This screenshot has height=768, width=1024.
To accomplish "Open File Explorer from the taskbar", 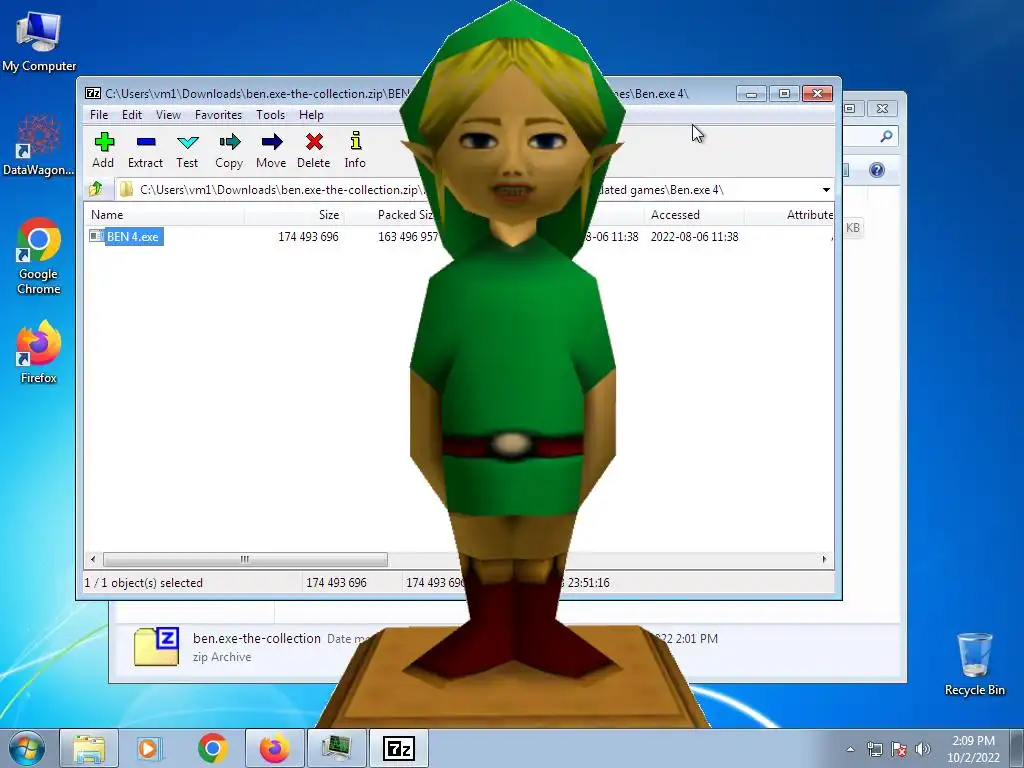I will 89,748.
